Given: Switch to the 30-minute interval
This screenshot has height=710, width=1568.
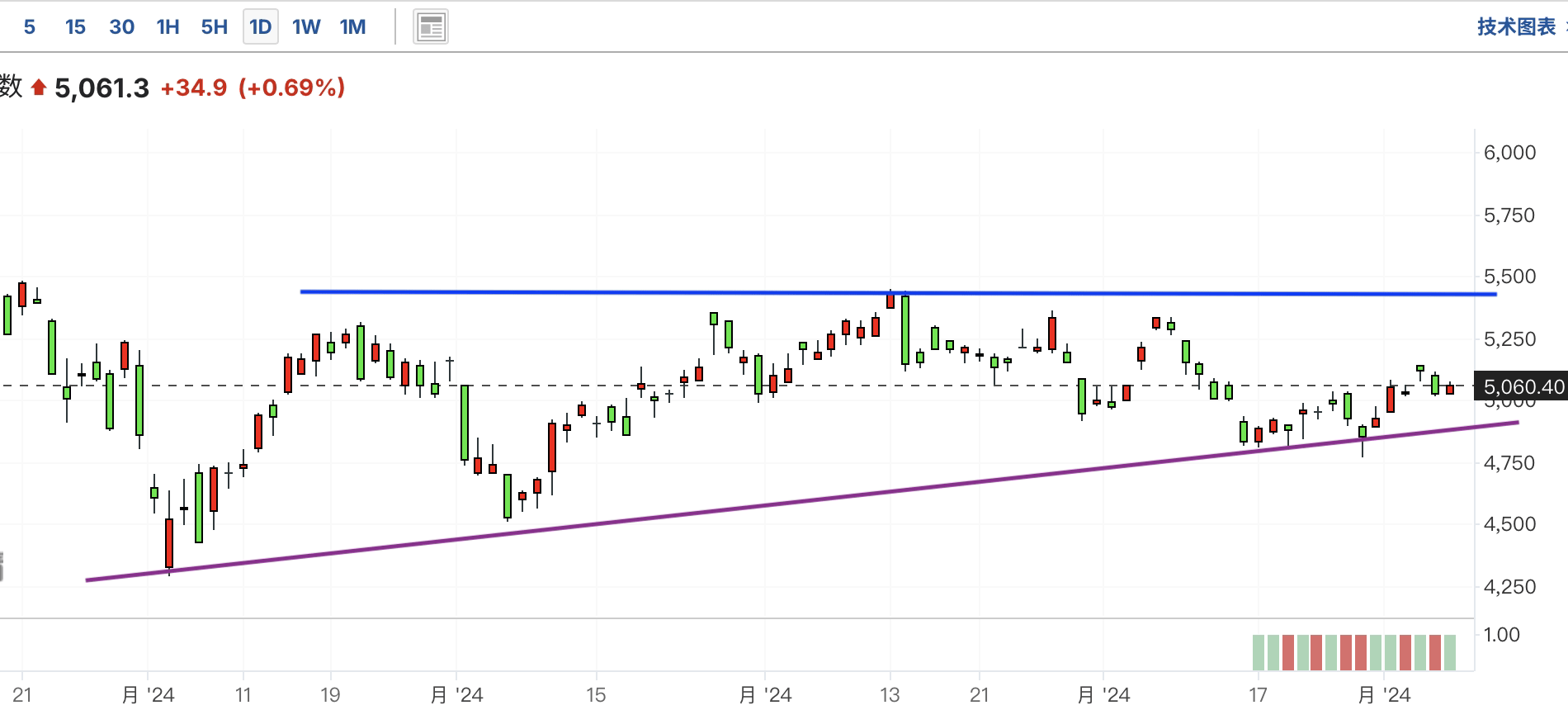Looking at the screenshot, I should pos(121,27).
